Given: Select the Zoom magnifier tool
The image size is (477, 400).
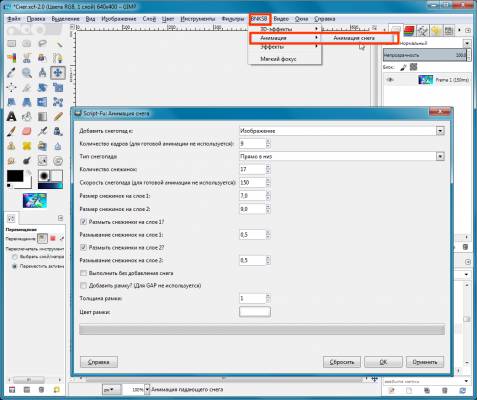Looking at the screenshot, I should point(27,73).
